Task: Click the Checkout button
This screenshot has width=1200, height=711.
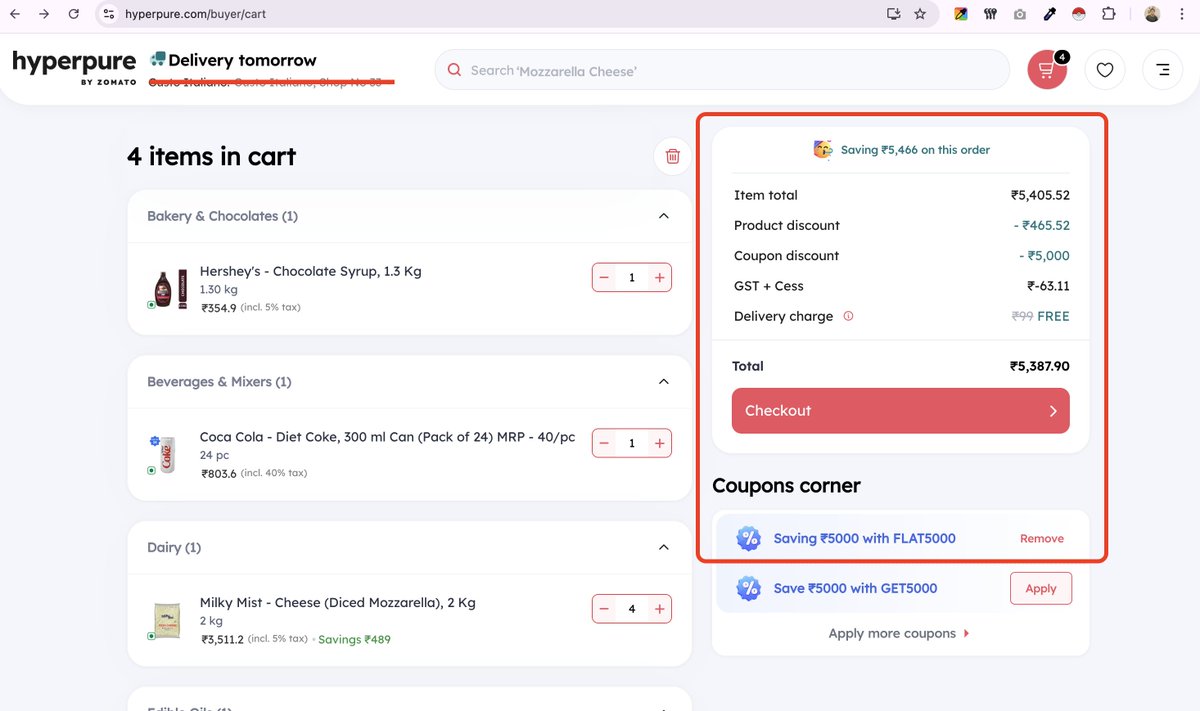Action: (x=901, y=411)
